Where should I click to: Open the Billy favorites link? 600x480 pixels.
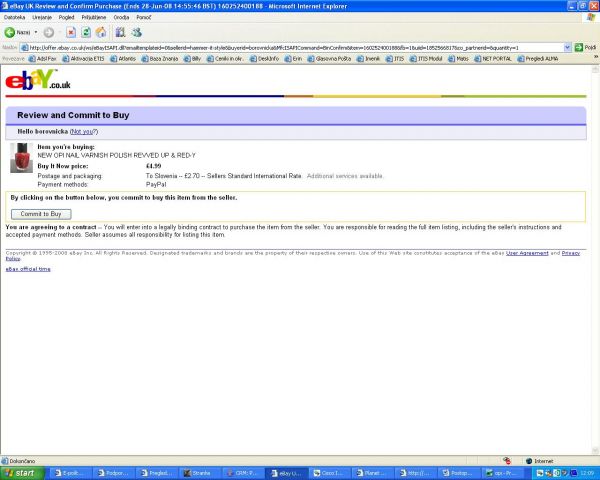[x=192, y=59]
